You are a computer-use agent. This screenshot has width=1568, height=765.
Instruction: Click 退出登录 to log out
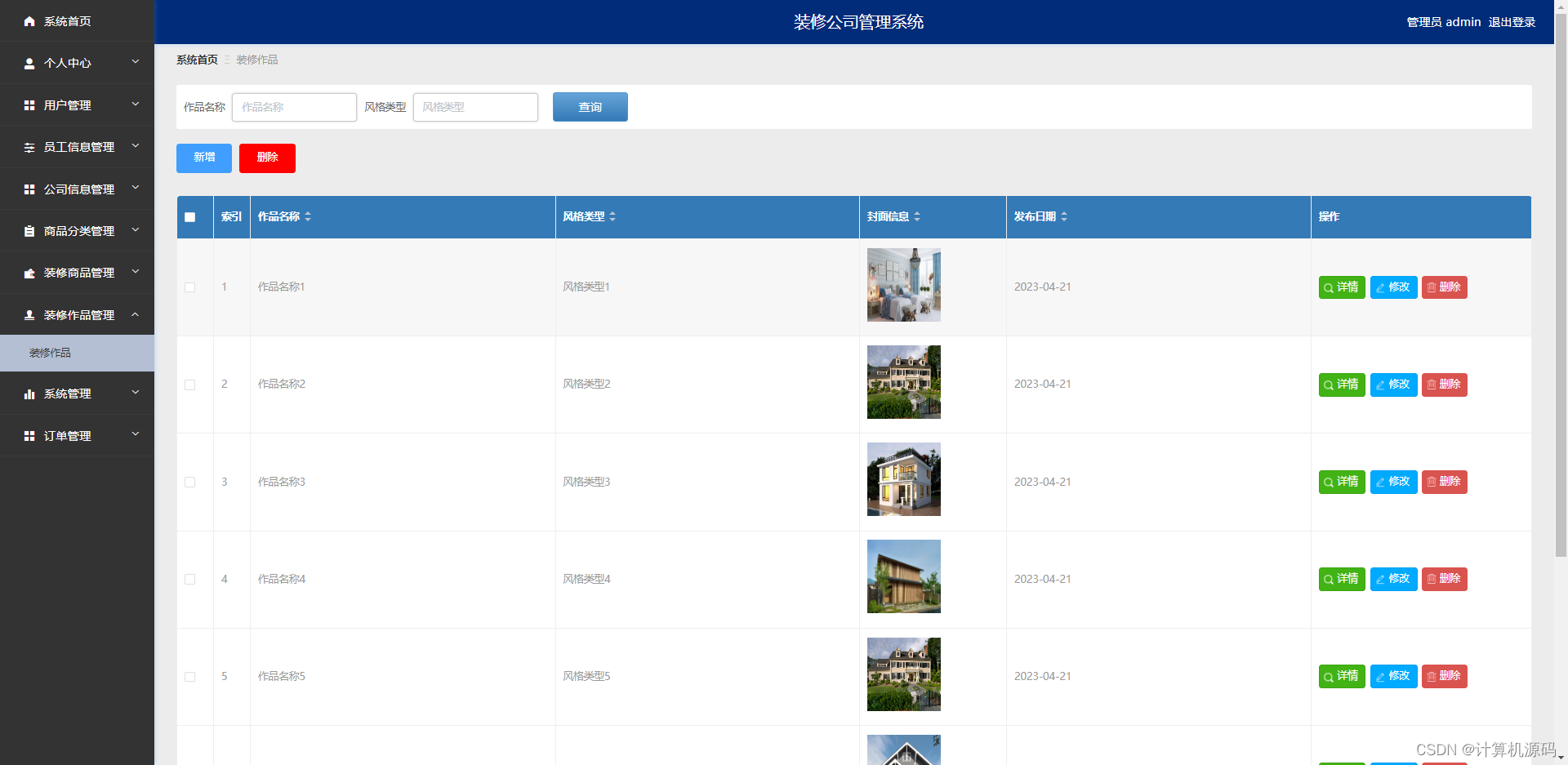(1512, 22)
